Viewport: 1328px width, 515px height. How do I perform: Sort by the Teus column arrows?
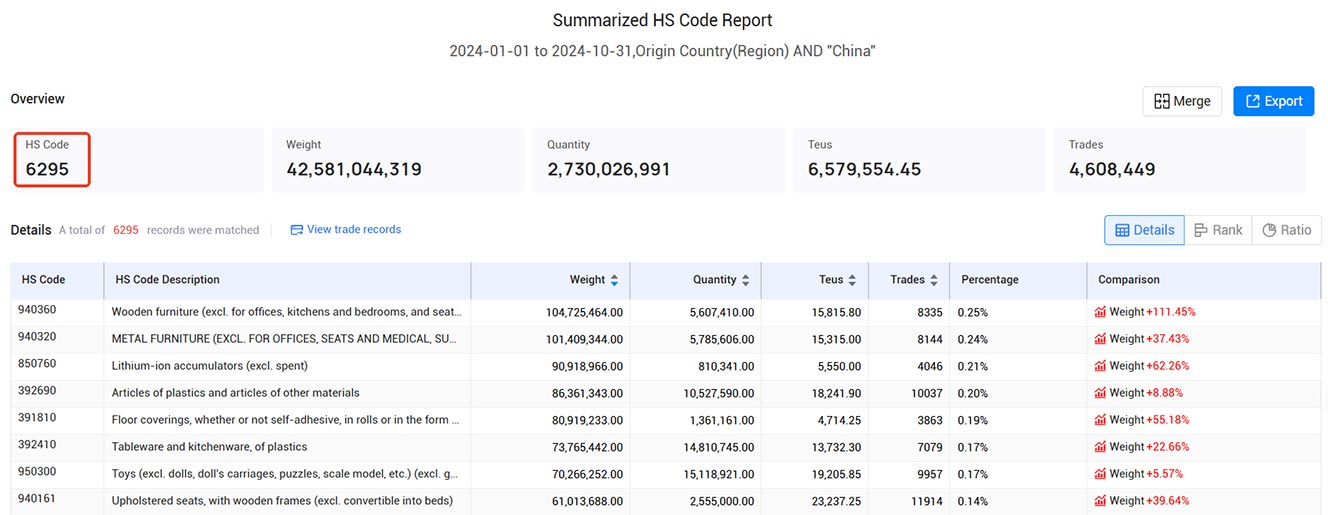852,280
